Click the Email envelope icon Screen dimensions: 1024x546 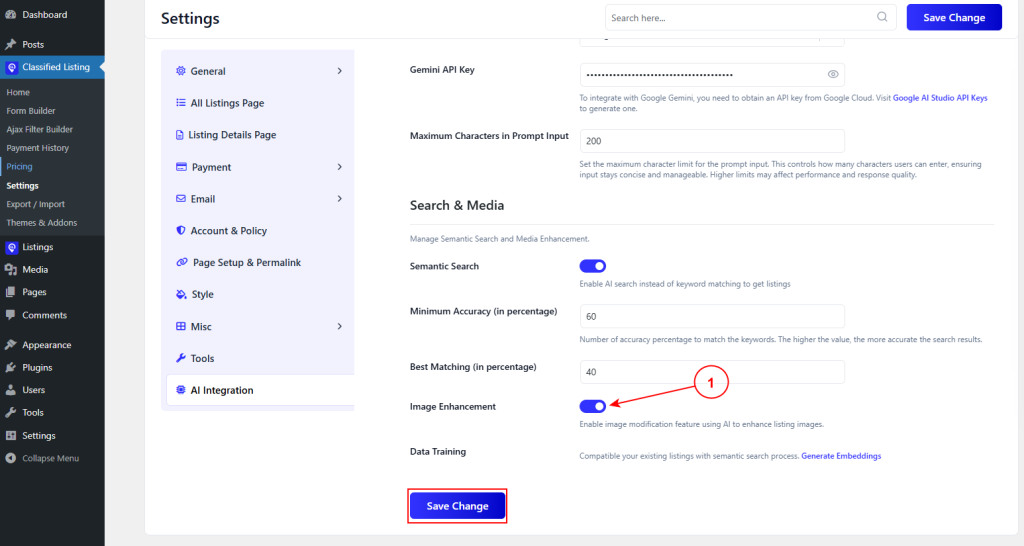coord(181,199)
